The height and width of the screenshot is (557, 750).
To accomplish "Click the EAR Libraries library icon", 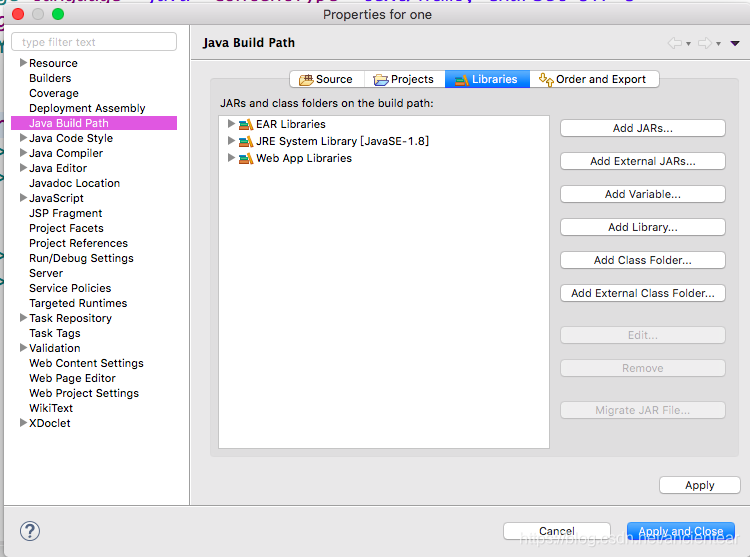I will 246,124.
